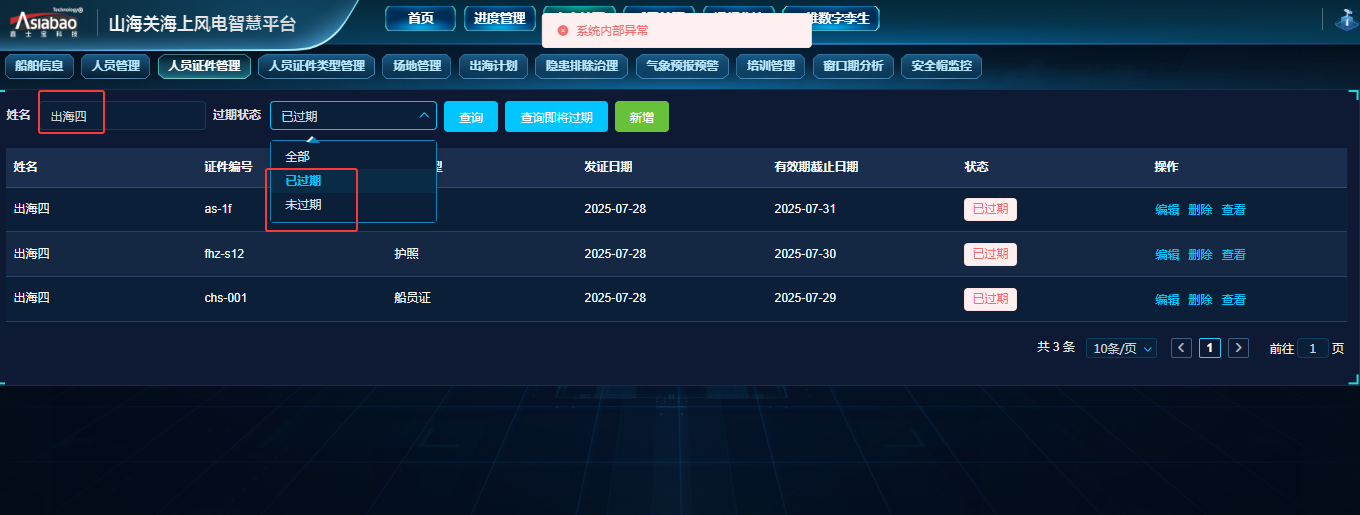The height and width of the screenshot is (515, 1360).
Task: Click the user avatar icon at top right
Action: (1345, 19)
